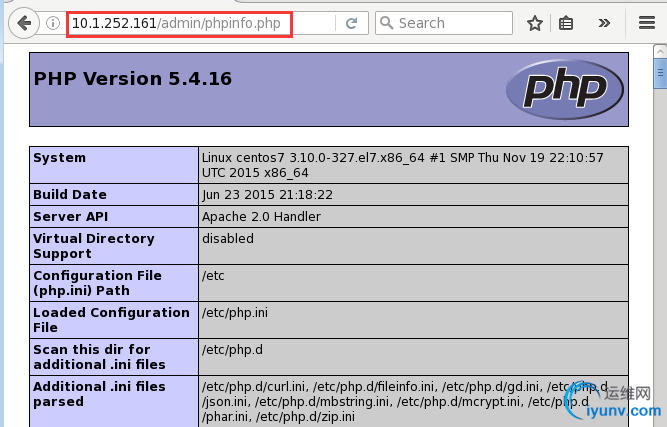
Task: Focus the Search input field
Action: point(444,23)
